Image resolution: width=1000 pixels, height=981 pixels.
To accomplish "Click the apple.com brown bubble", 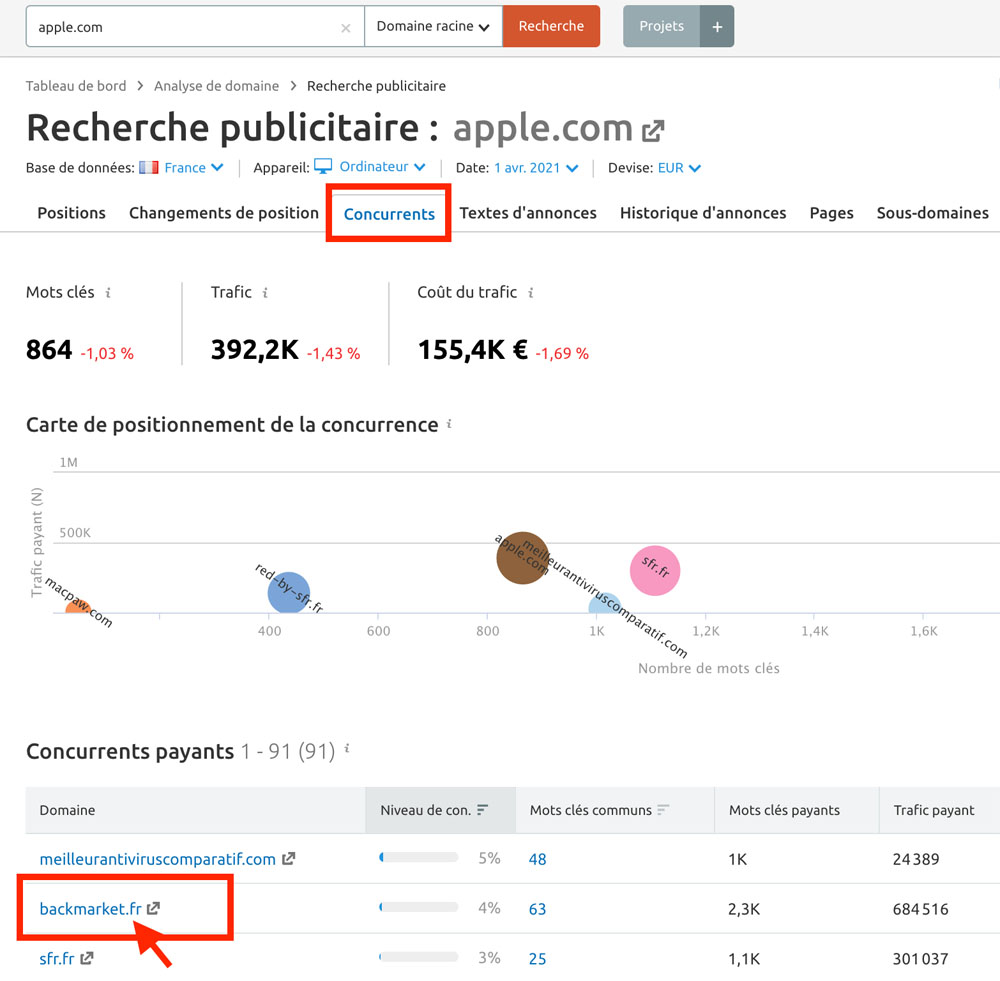I will [522, 557].
